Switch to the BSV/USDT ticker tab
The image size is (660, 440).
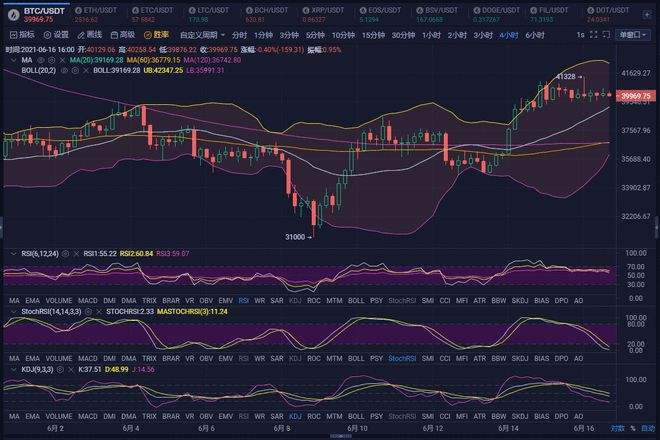(x=436, y=15)
